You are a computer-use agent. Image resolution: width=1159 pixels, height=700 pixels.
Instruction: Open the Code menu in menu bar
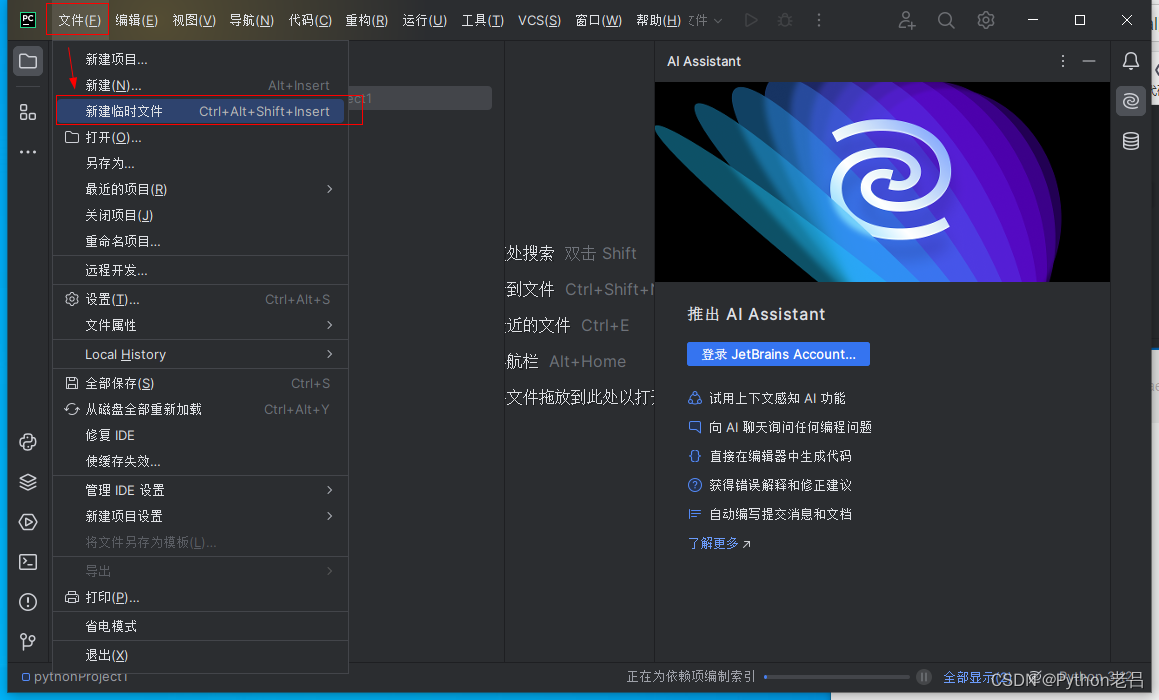tap(310, 20)
